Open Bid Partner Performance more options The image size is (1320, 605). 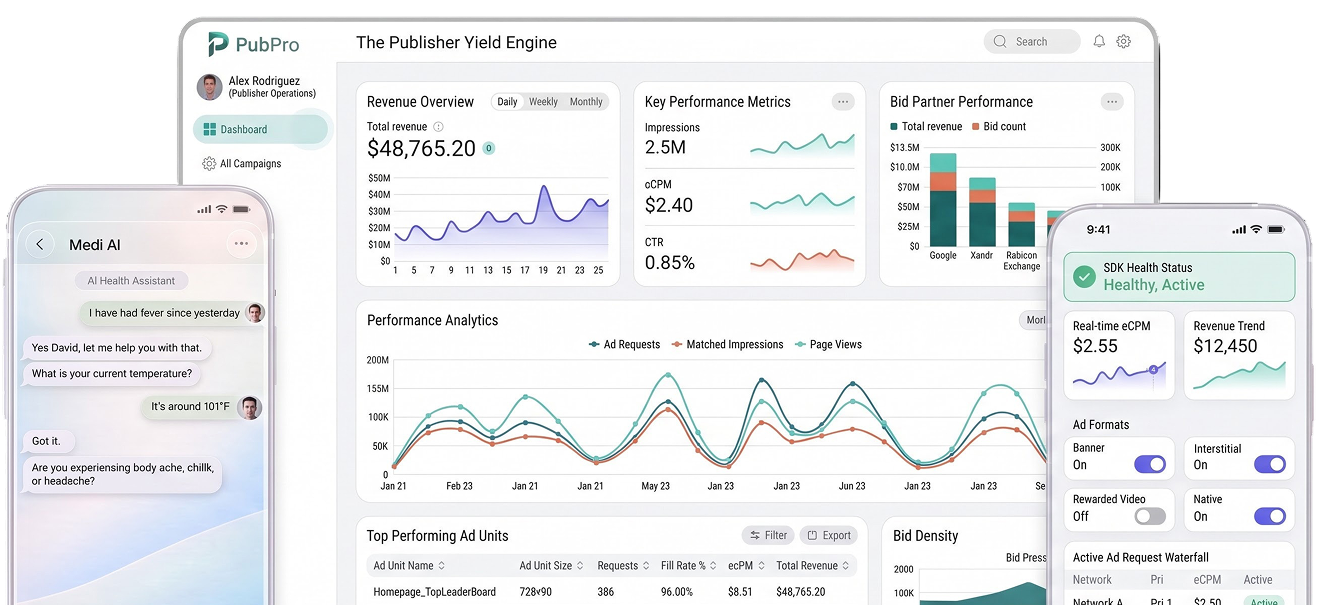[x=1112, y=101]
